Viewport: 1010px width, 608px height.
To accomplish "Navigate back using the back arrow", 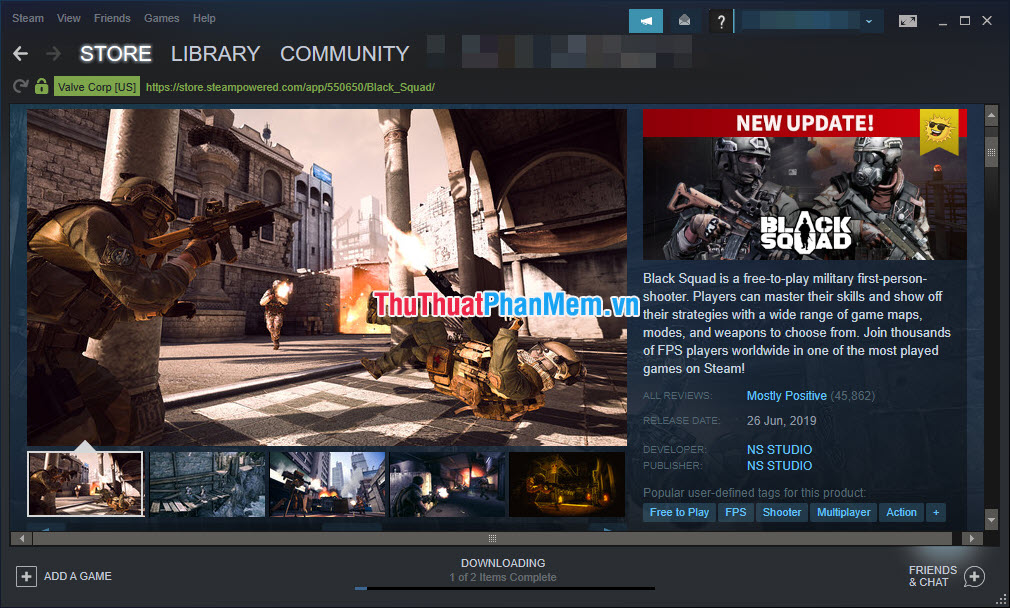I will [19, 54].
